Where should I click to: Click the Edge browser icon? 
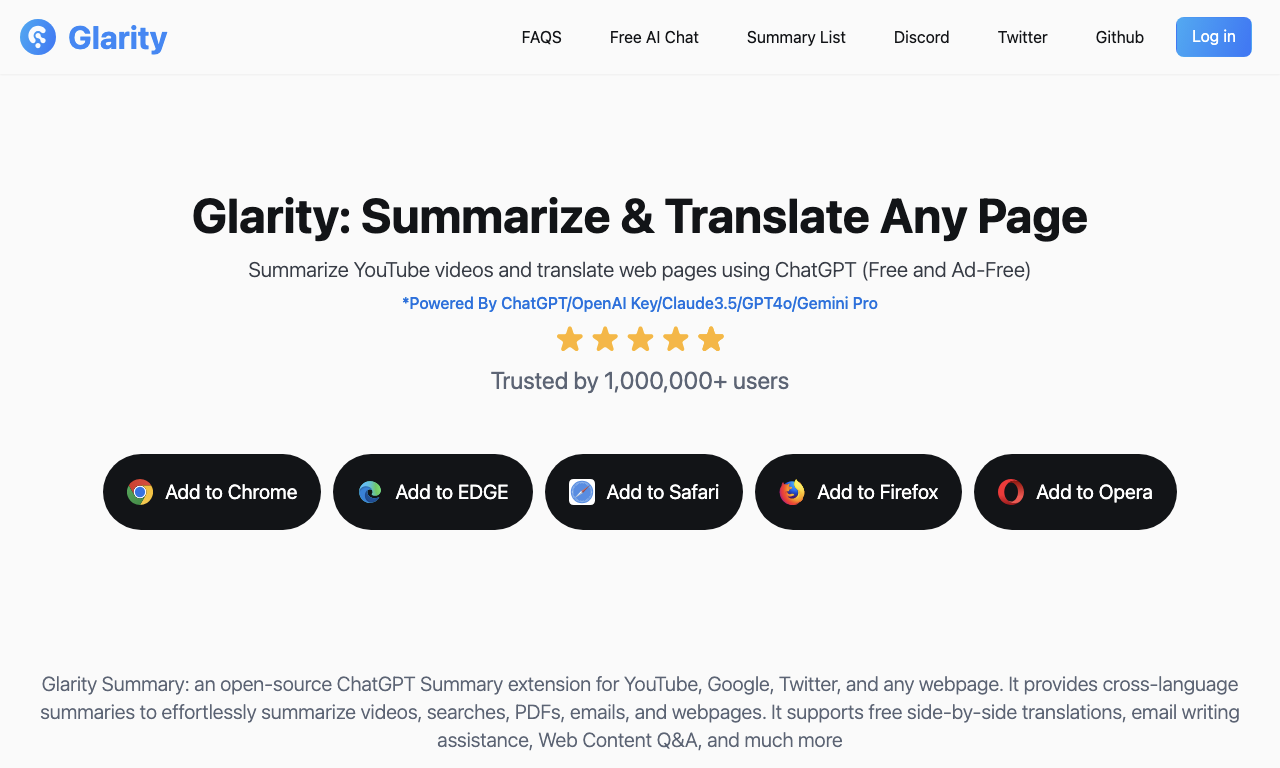pyautogui.click(x=370, y=492)
